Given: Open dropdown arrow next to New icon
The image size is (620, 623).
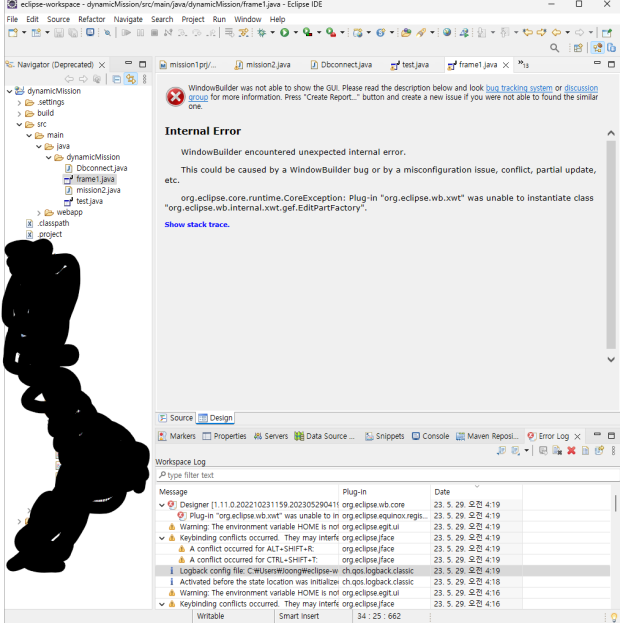Looking at the screenshot, I should point(24,33).
